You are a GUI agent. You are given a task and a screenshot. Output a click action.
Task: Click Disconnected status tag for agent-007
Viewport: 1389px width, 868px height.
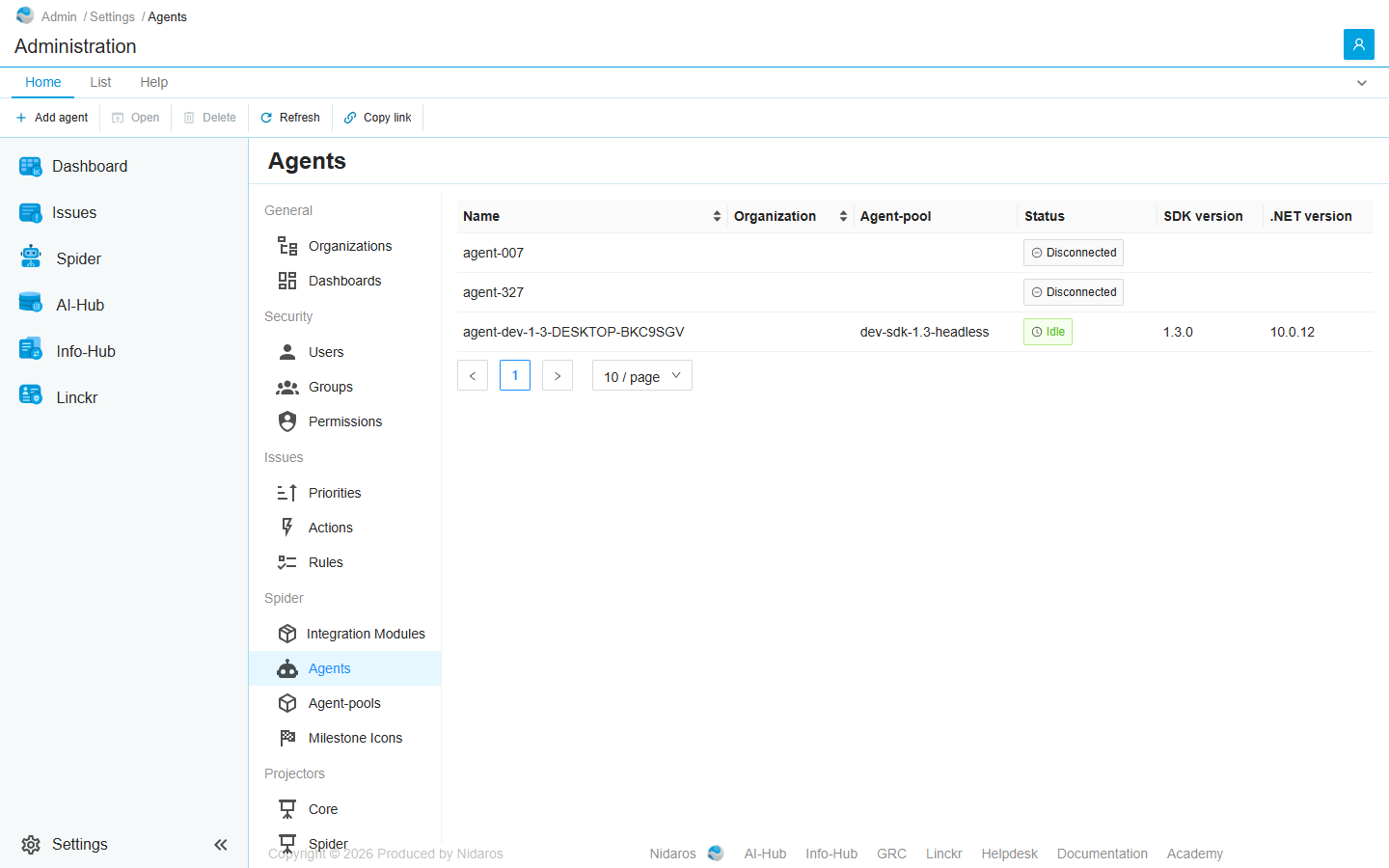pyautogui.click(x=1074, y=253)
